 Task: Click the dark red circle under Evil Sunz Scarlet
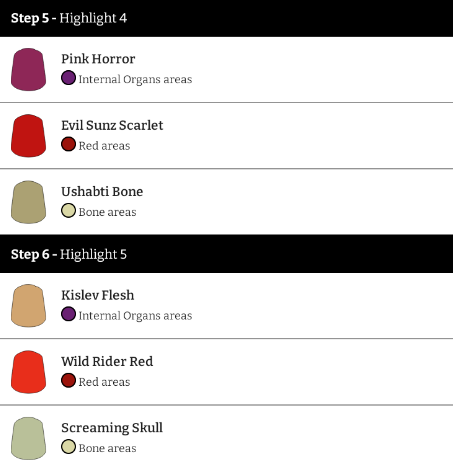click(x=68, y=144)
